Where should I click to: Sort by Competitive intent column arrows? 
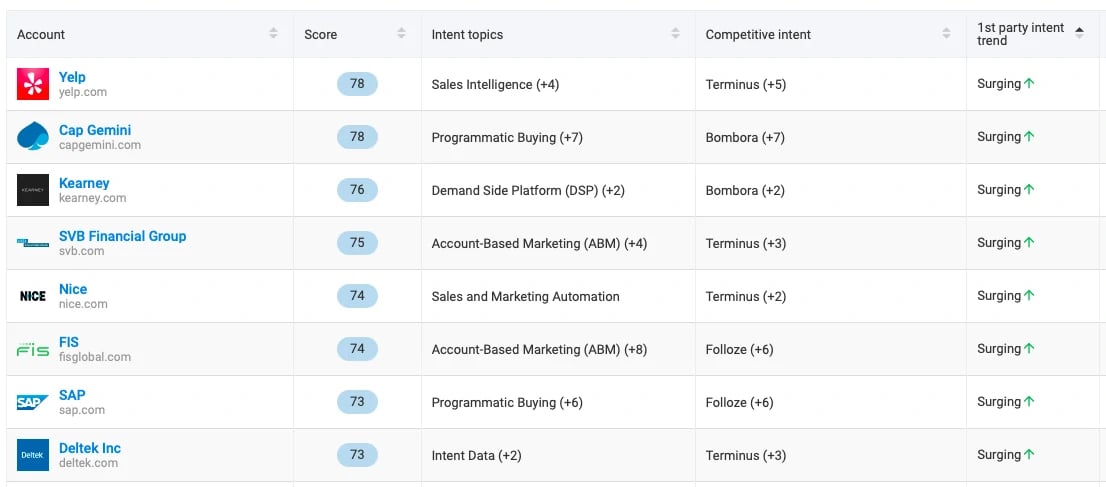(946, 33)
